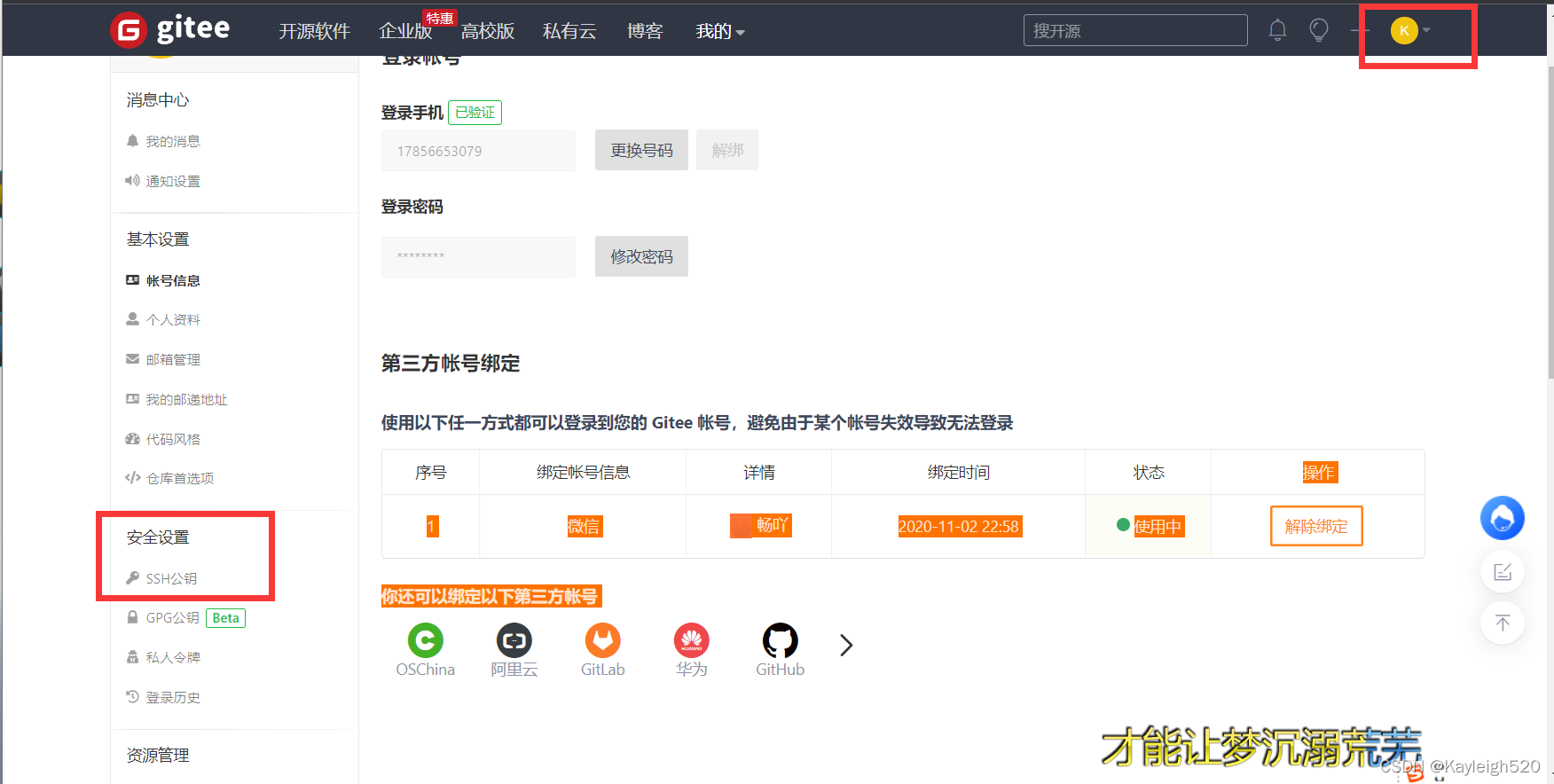The width and height of the screenshot is (1554, 784).
Task: Click the floating feedback edit icon
Action: click(x=1503, y=572)
